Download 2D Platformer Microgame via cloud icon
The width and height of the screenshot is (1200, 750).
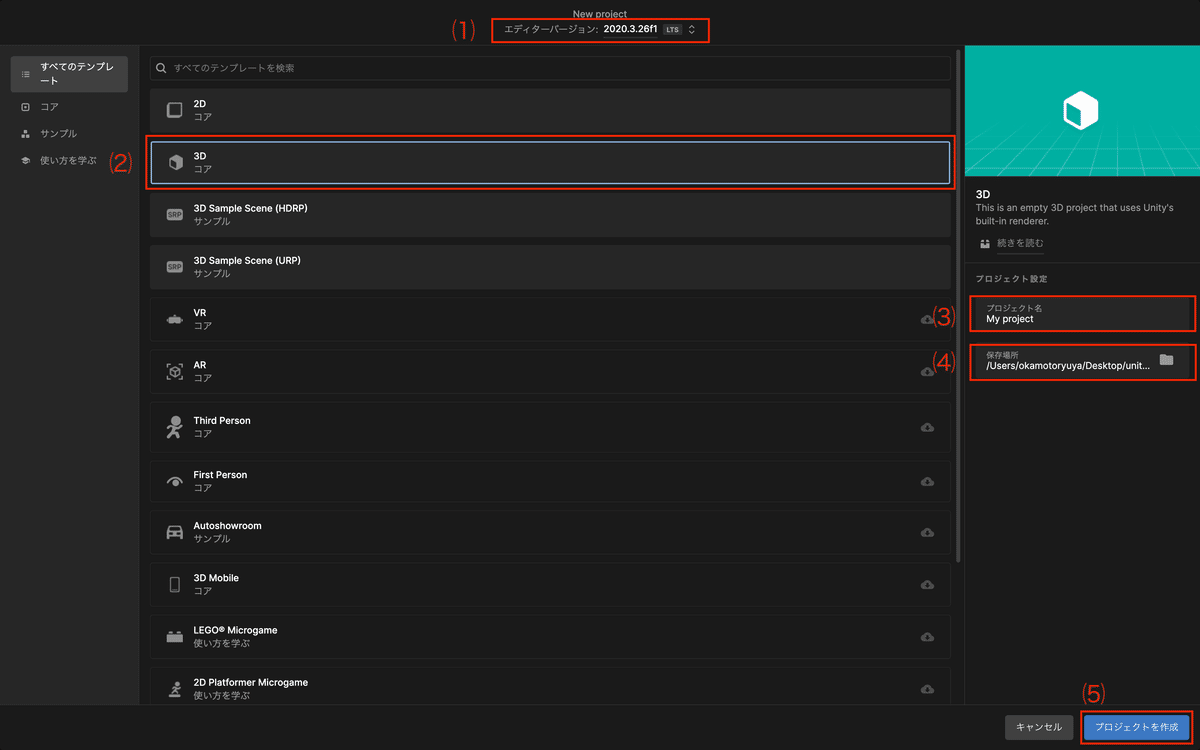927,689
